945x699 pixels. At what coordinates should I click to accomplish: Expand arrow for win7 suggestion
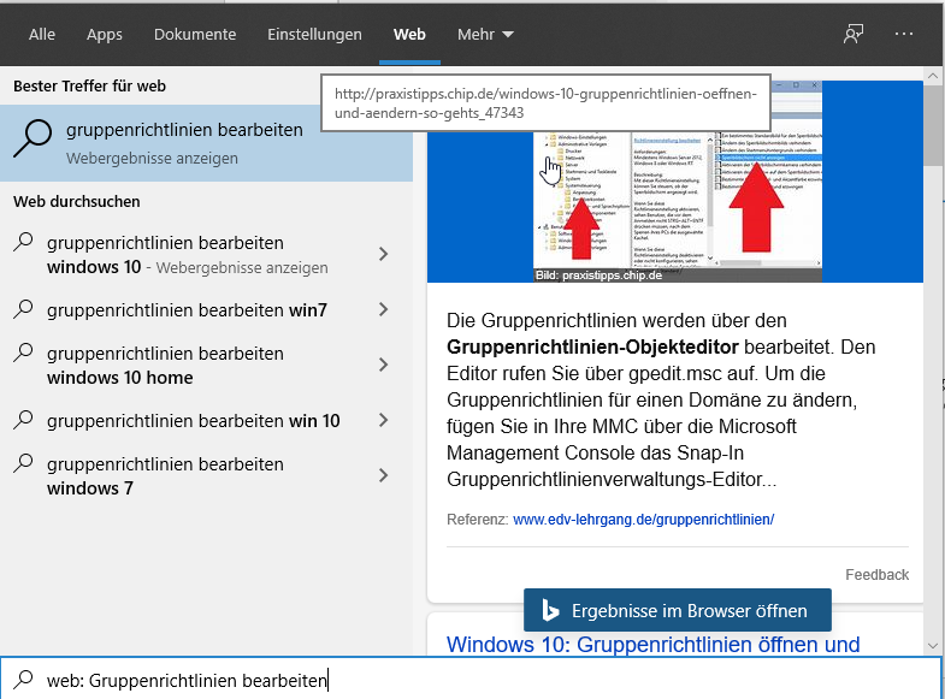click(383, 310)
